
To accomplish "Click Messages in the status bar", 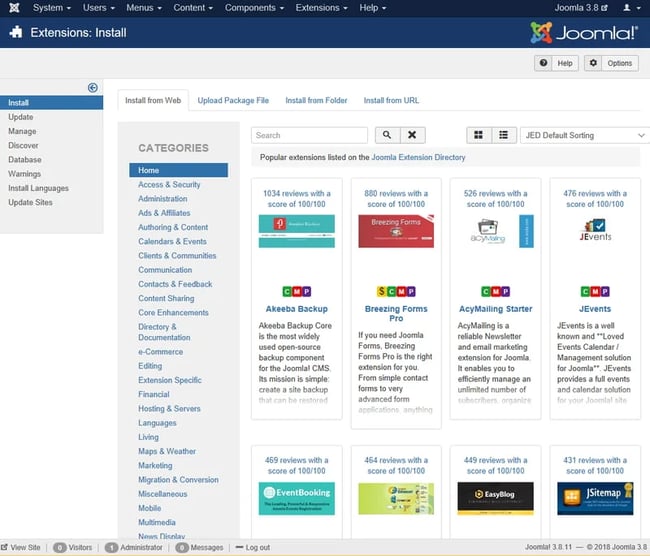I will pyautogui.click(x=199, y=547).
